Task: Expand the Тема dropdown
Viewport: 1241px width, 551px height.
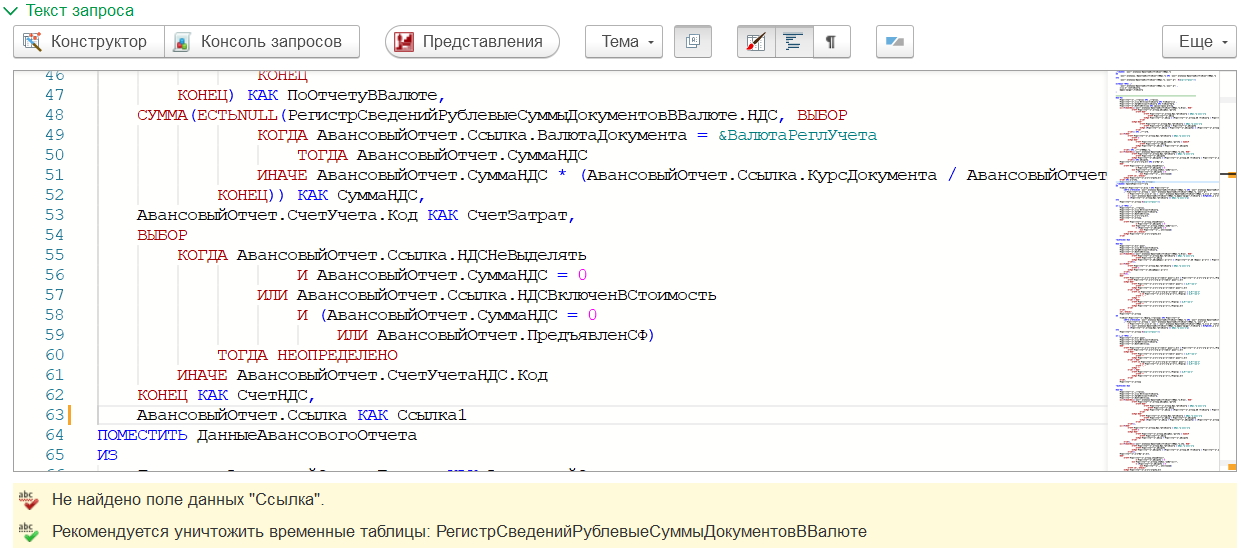Action: pos(624,42)
